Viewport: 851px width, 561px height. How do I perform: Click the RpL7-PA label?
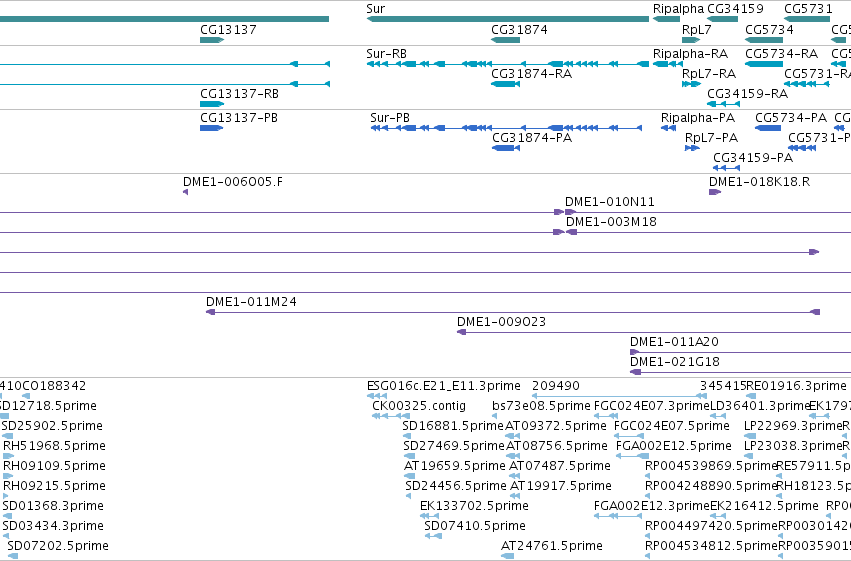[x=711, y=137]
